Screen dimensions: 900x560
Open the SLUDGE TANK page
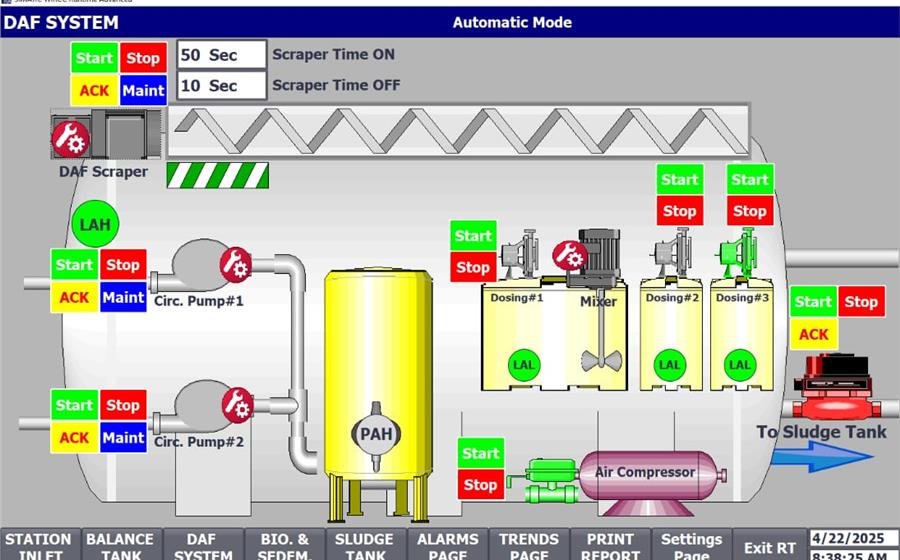tap(366, 545)
